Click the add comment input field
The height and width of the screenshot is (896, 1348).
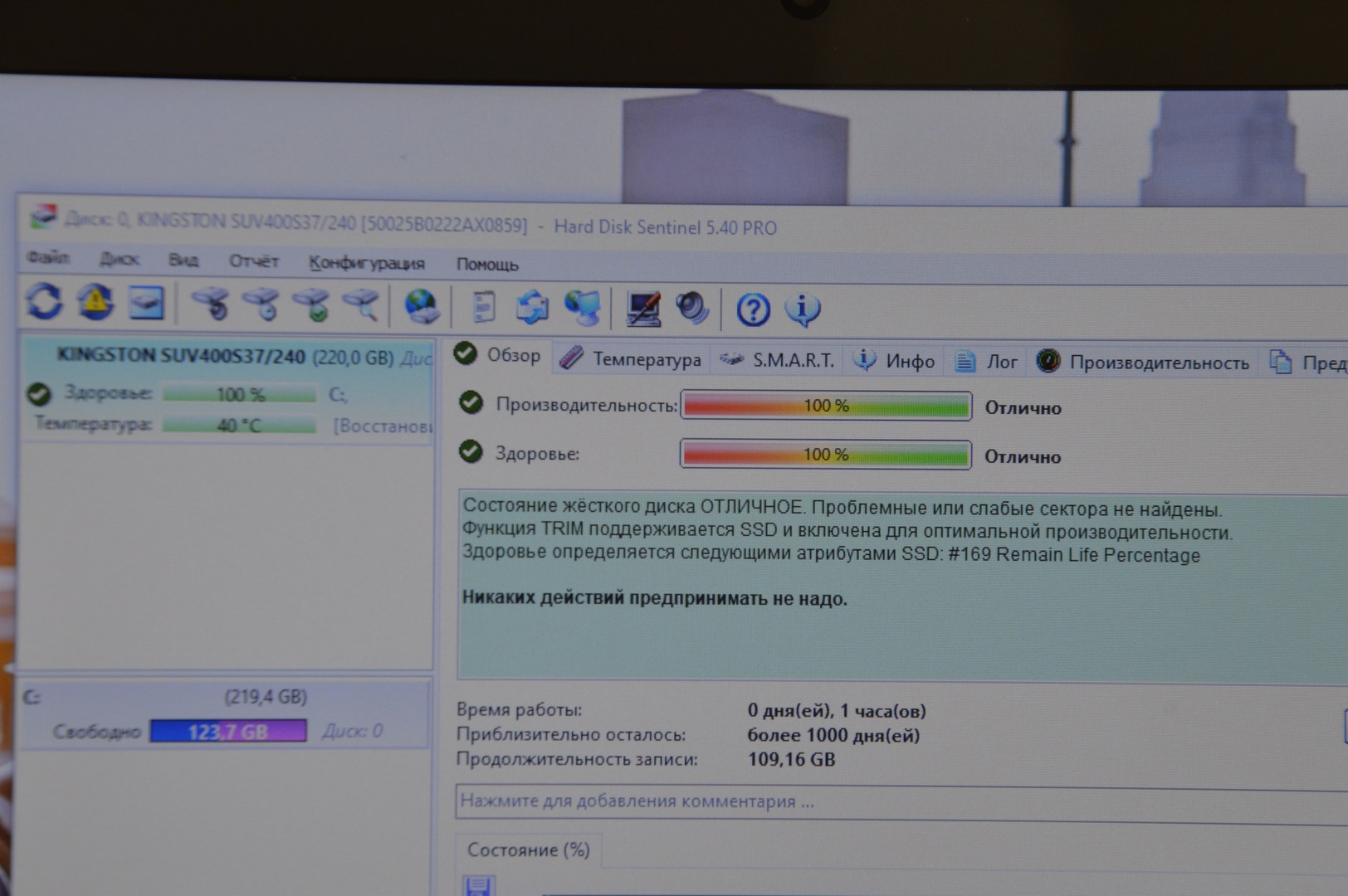click(896, 802)
